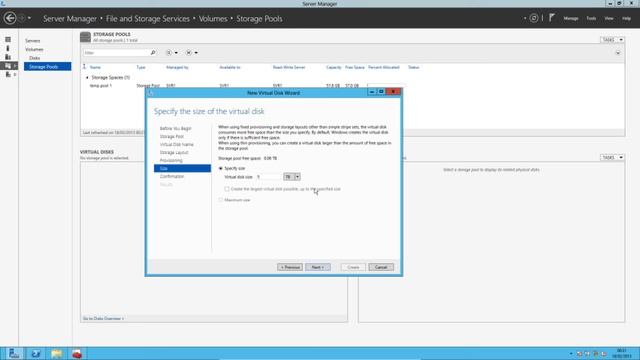Open the View menu
Viewport: 640px width, 360px height.
pos(609,18)
